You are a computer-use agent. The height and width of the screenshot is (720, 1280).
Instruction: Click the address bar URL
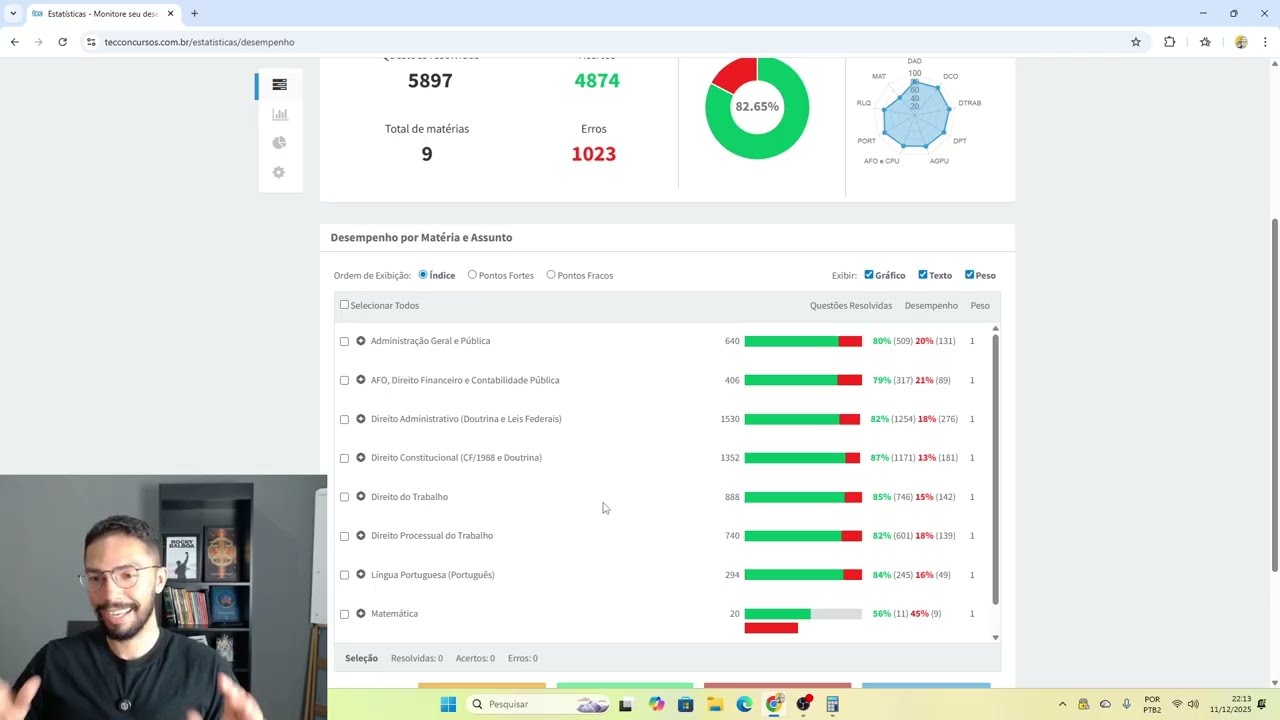pyautogui.click(x=199, y=42)
